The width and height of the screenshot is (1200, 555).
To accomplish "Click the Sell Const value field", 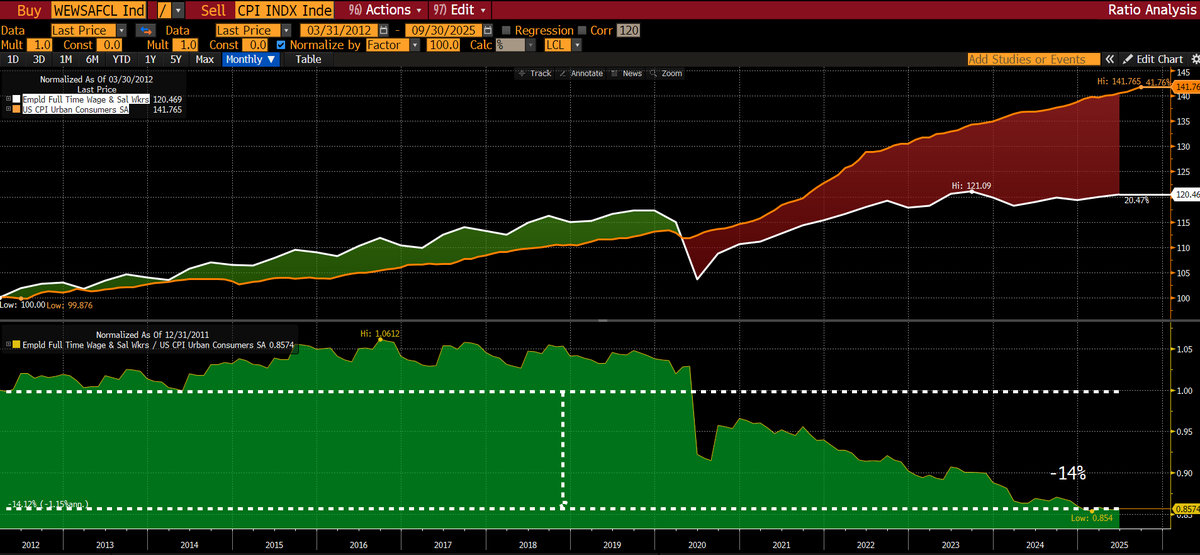I will [x=257, y=45].
